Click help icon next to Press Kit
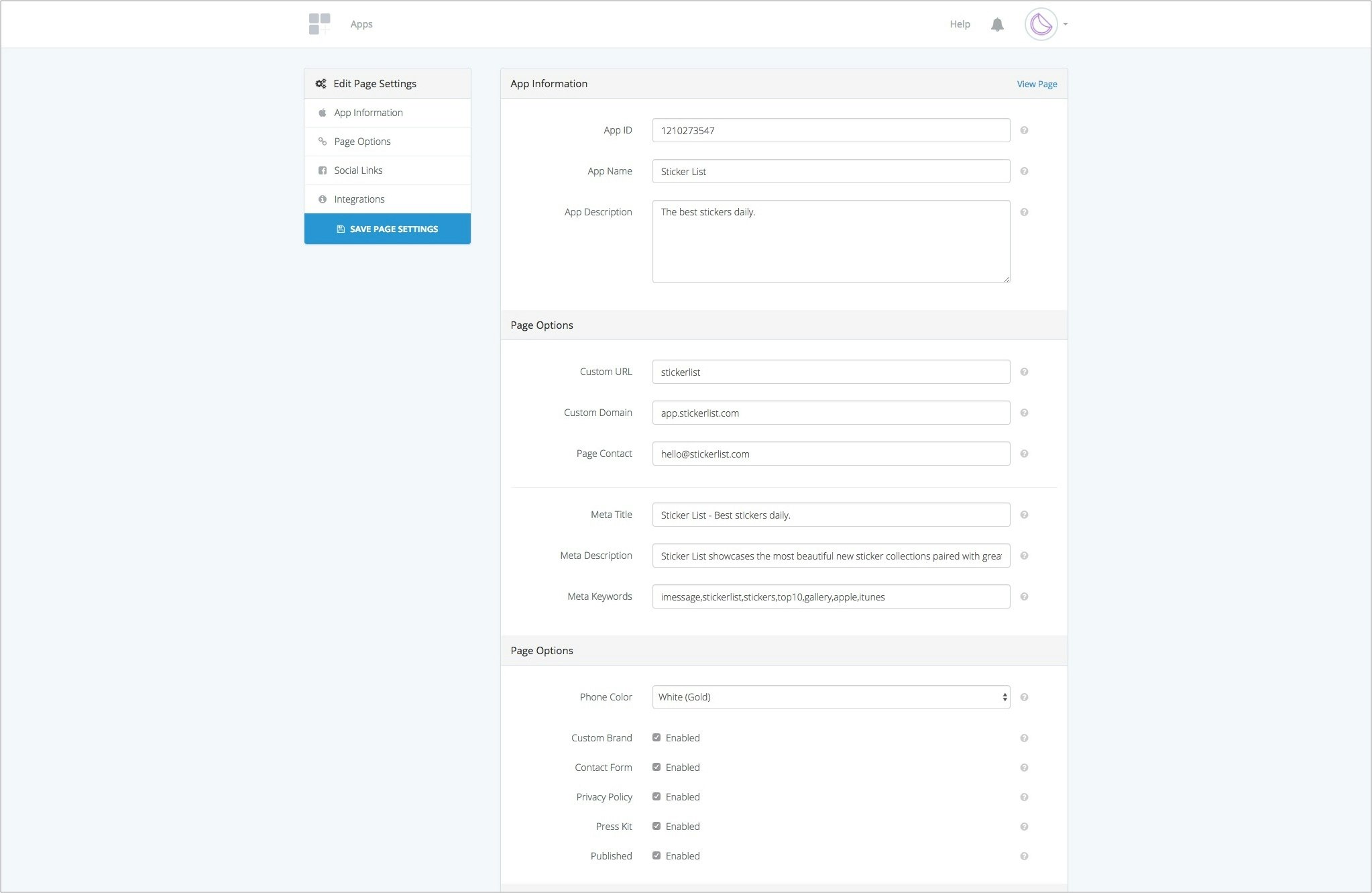The image size is (1372, 893). pos(1024,827)
